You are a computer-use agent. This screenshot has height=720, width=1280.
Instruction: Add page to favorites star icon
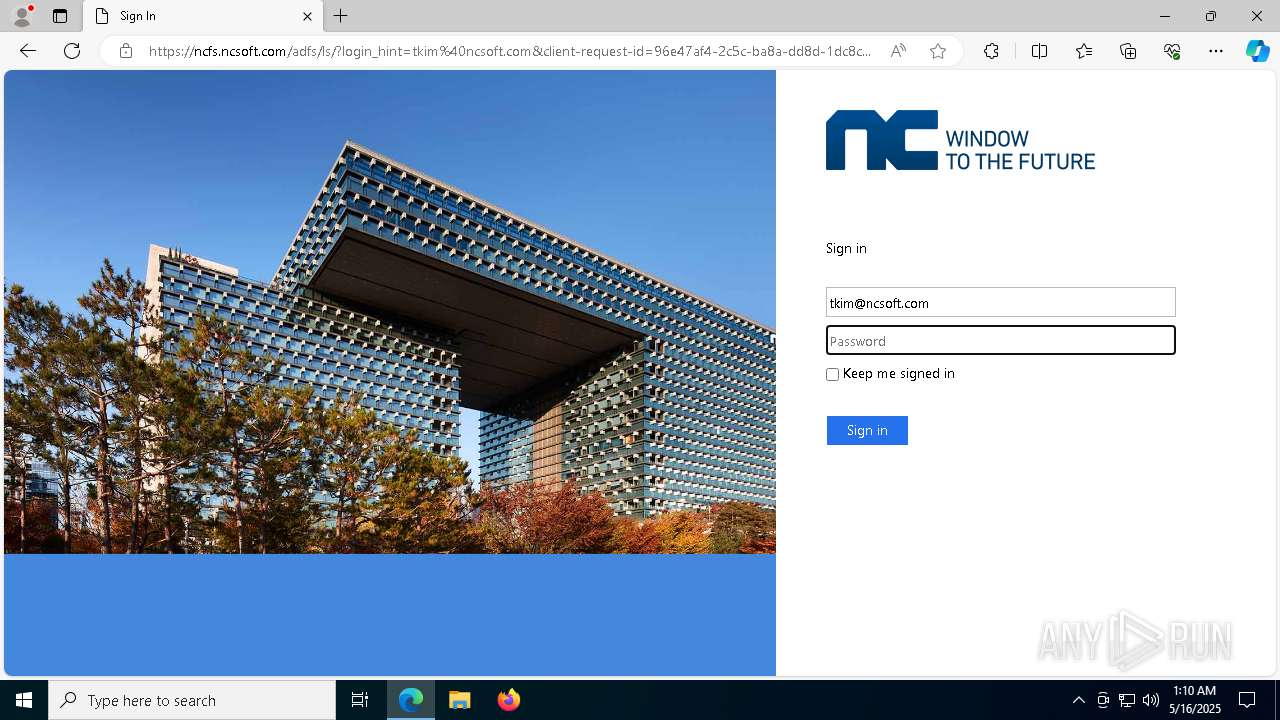tap(938, 51)
